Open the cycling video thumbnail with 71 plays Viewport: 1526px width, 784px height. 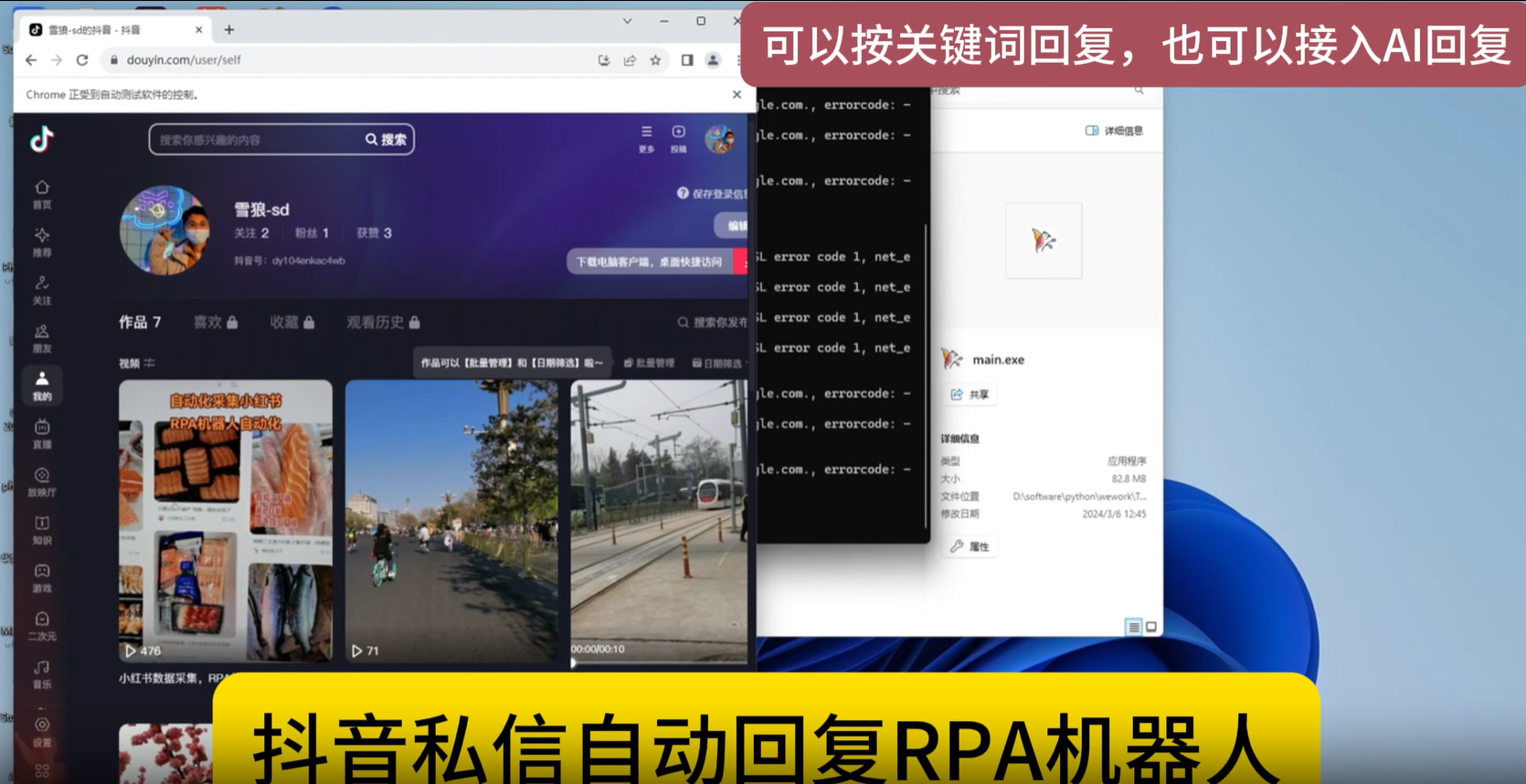click(x=451, y=521)
